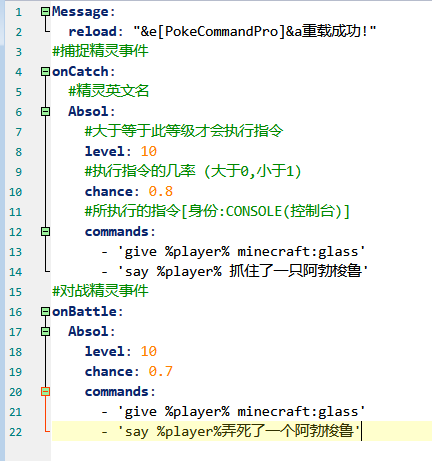Viewport: 432px width, 461px height.
Task: Collapse the commands fold on line 12
Action: (x=45, y=231)
